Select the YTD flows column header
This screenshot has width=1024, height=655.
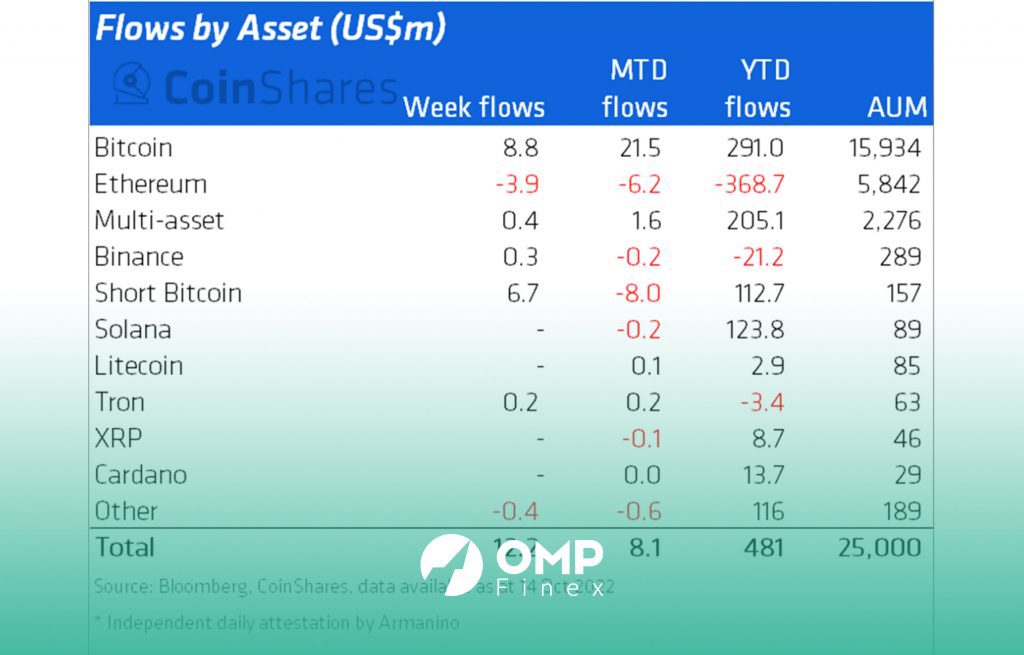pos(758,89)
